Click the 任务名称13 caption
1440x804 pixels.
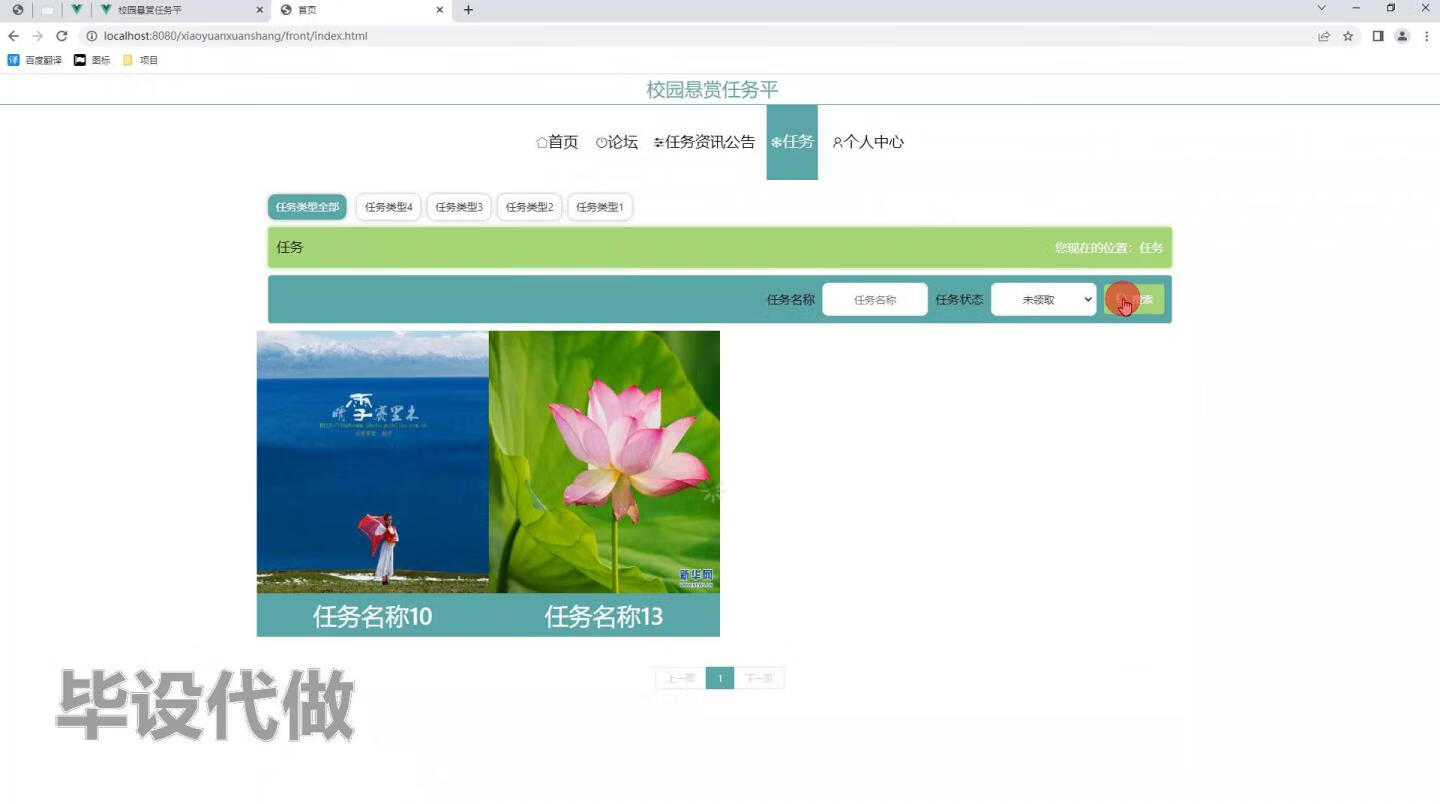[604, 616]
